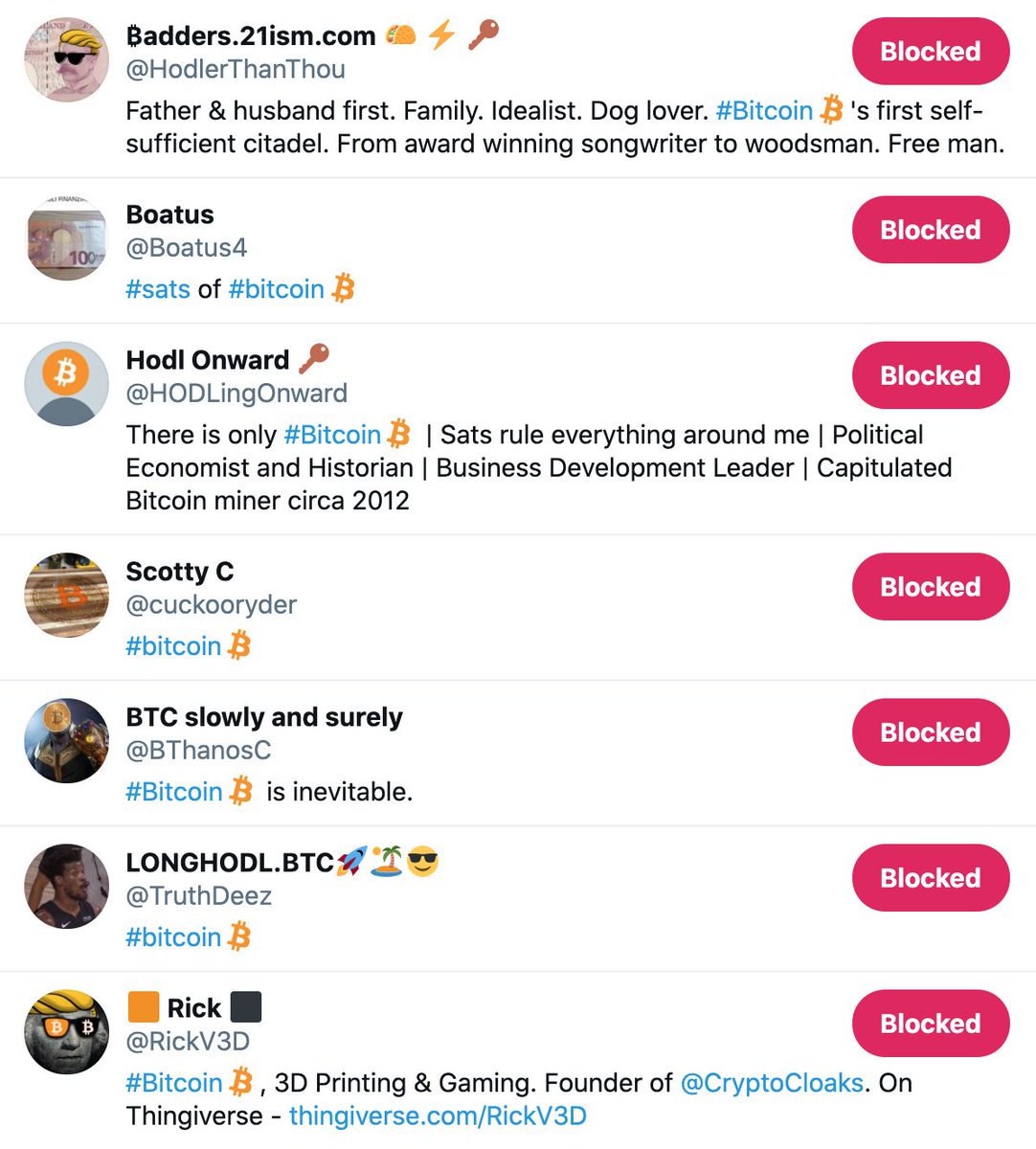Click Blocked button beside Rick
The width and height of the screenshot is (1036, 1149).
coord(930,1024)
